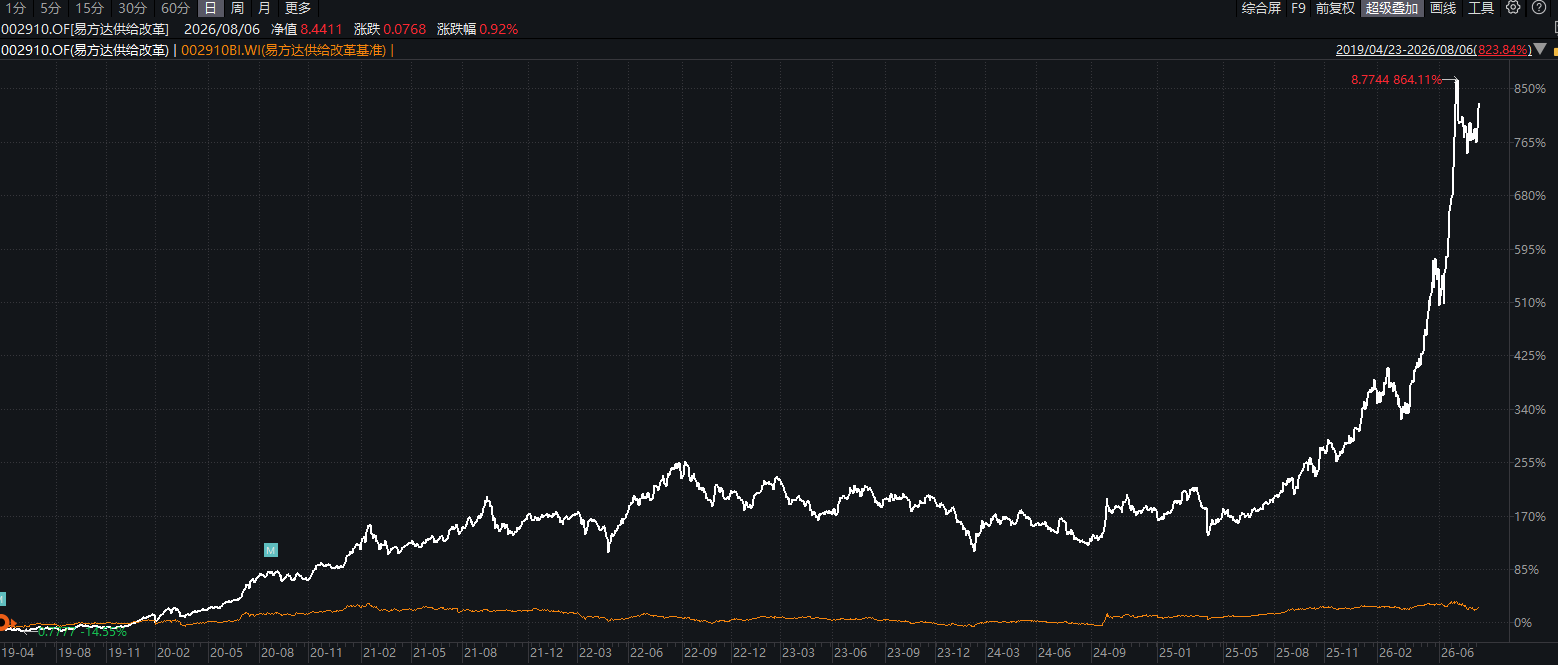Click the F9 button
The width and height of the screenshot is (1558, 665).
point(1298,8)
